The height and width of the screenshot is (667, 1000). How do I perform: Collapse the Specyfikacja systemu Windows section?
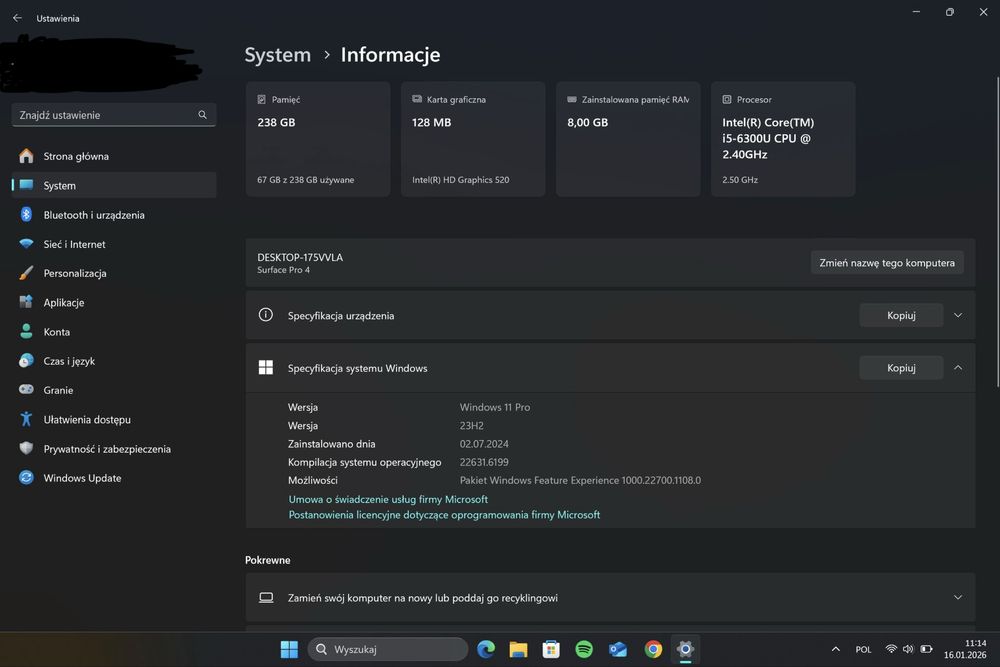click(x=958, y=368)
